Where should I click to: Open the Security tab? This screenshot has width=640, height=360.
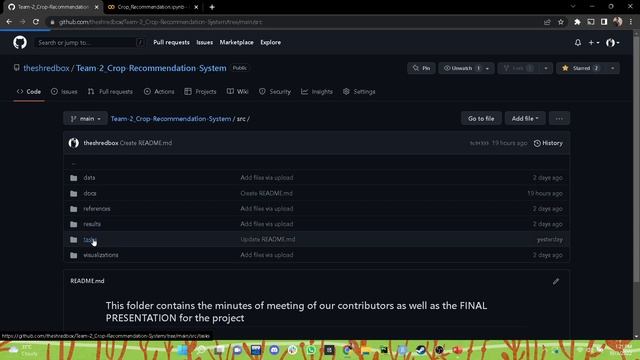pos(275,91)
